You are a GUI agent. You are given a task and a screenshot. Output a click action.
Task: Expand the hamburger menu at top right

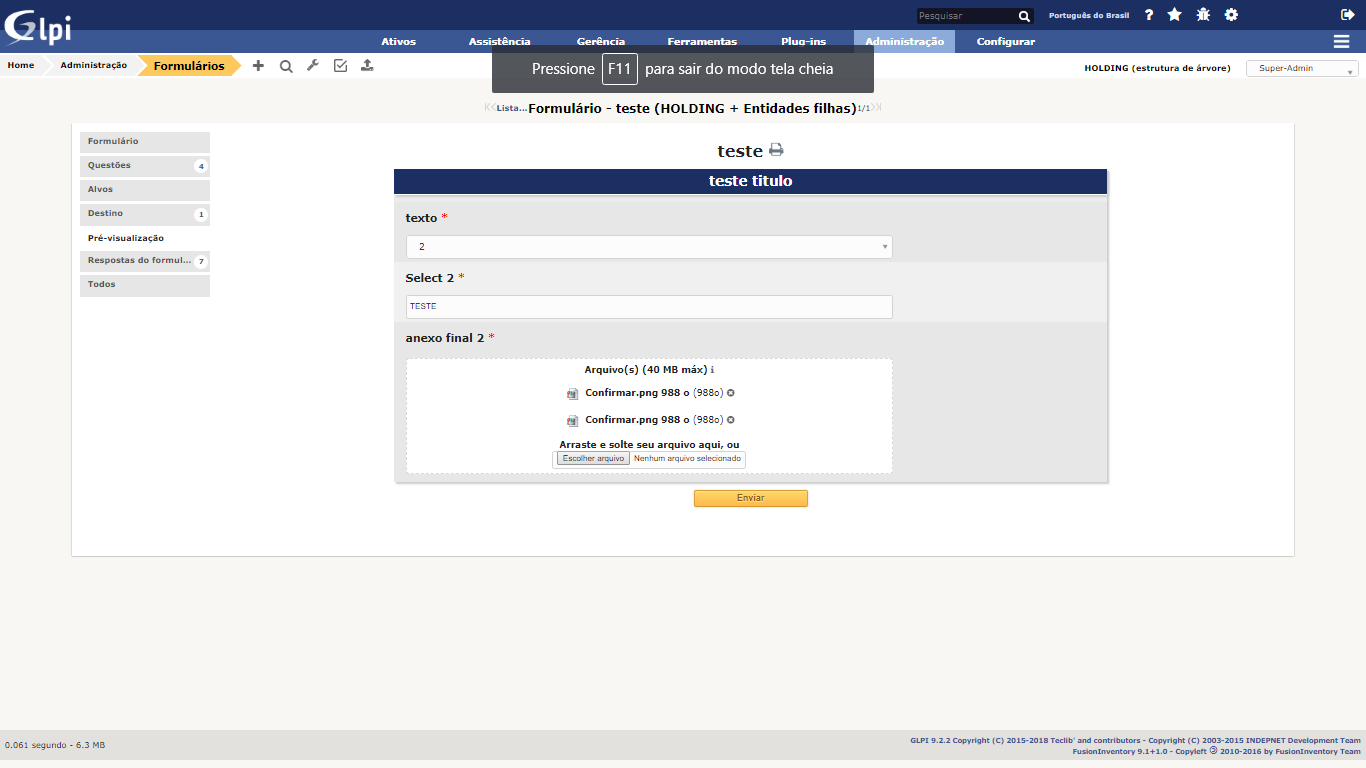pos(1340,41)
